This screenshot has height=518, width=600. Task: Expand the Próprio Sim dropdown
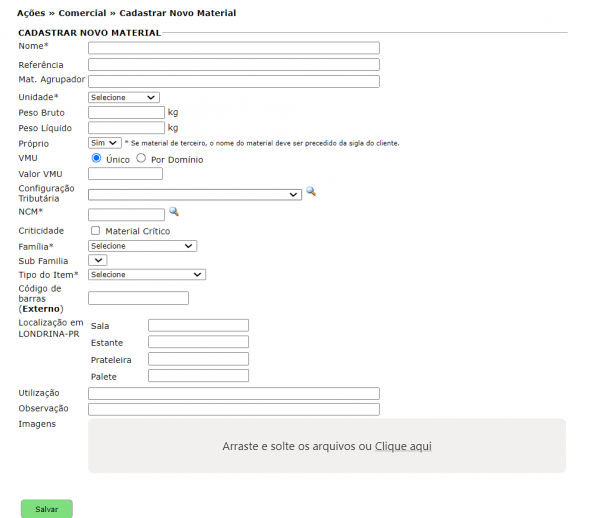tap(105, 143)
